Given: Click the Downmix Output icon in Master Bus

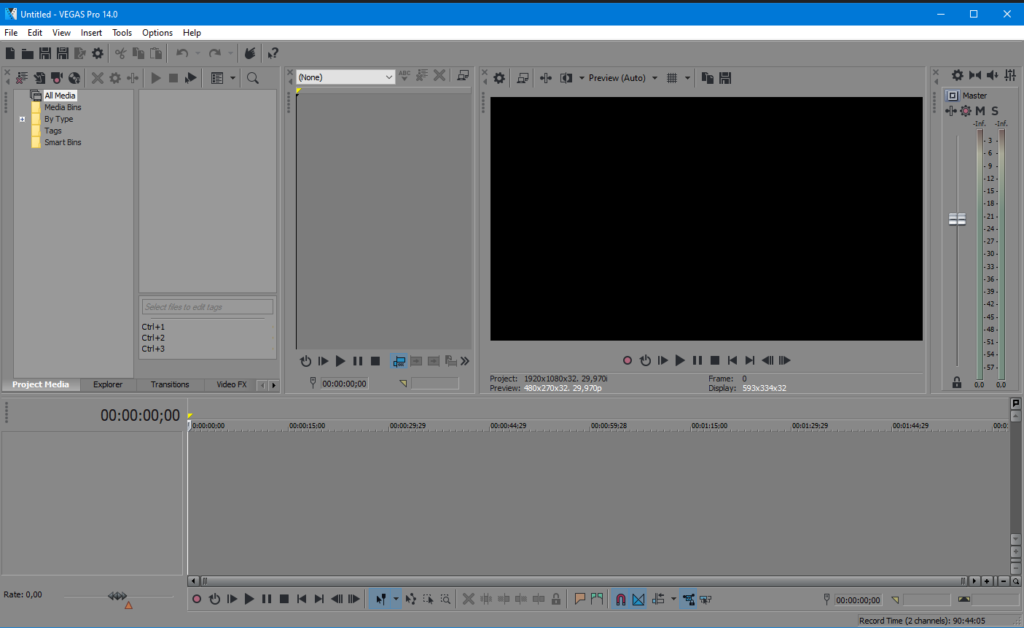Looking at the screenshot, I should coord(975,76).
